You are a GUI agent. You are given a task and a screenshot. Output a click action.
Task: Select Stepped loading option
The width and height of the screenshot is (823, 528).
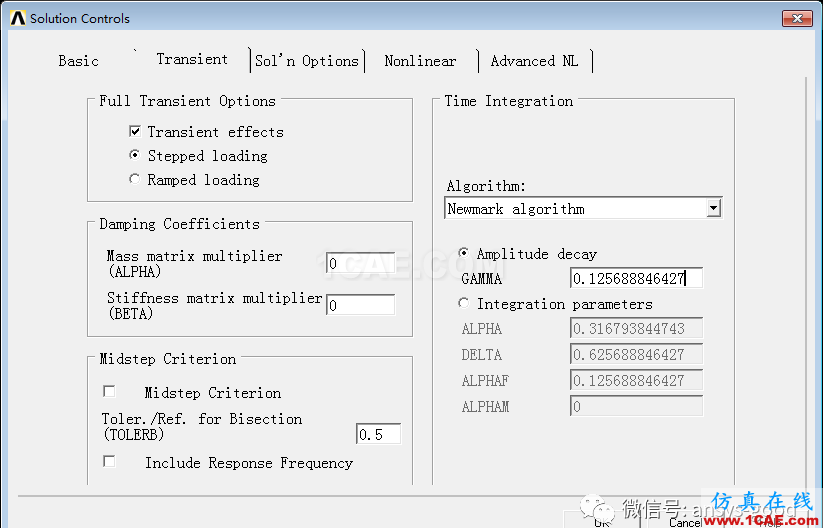135,155
